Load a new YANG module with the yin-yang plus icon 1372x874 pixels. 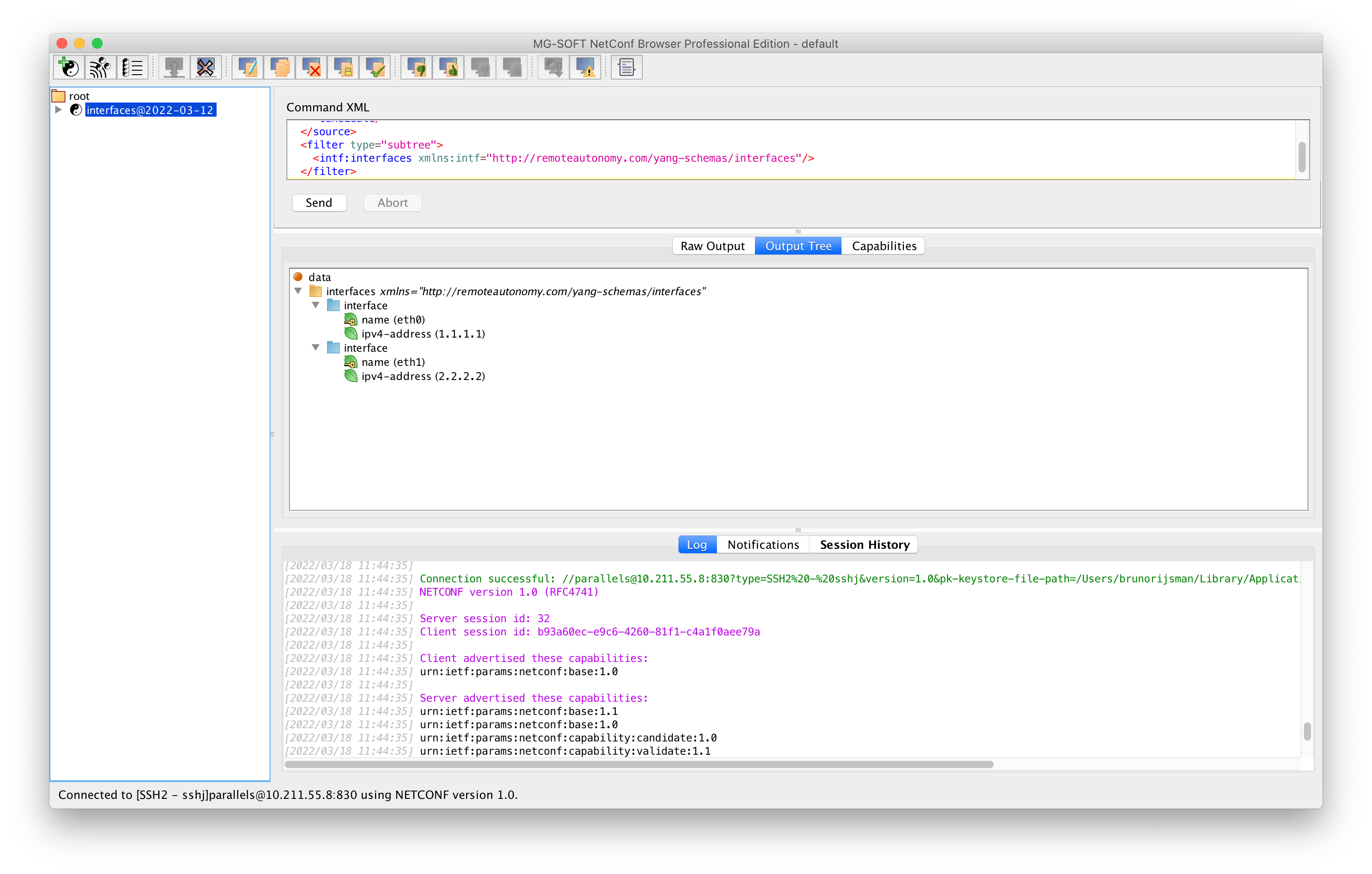[x=69, y=67]
